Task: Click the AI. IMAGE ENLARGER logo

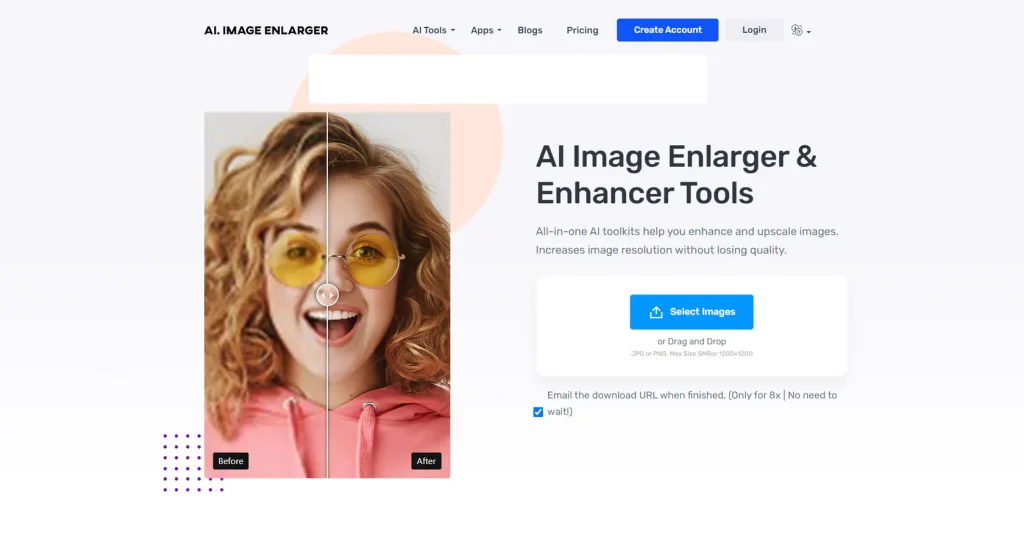Action: pos(266,30)
